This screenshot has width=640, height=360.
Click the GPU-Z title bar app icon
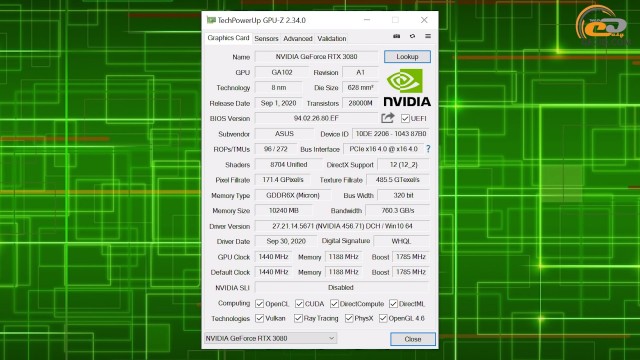[211, 20]
